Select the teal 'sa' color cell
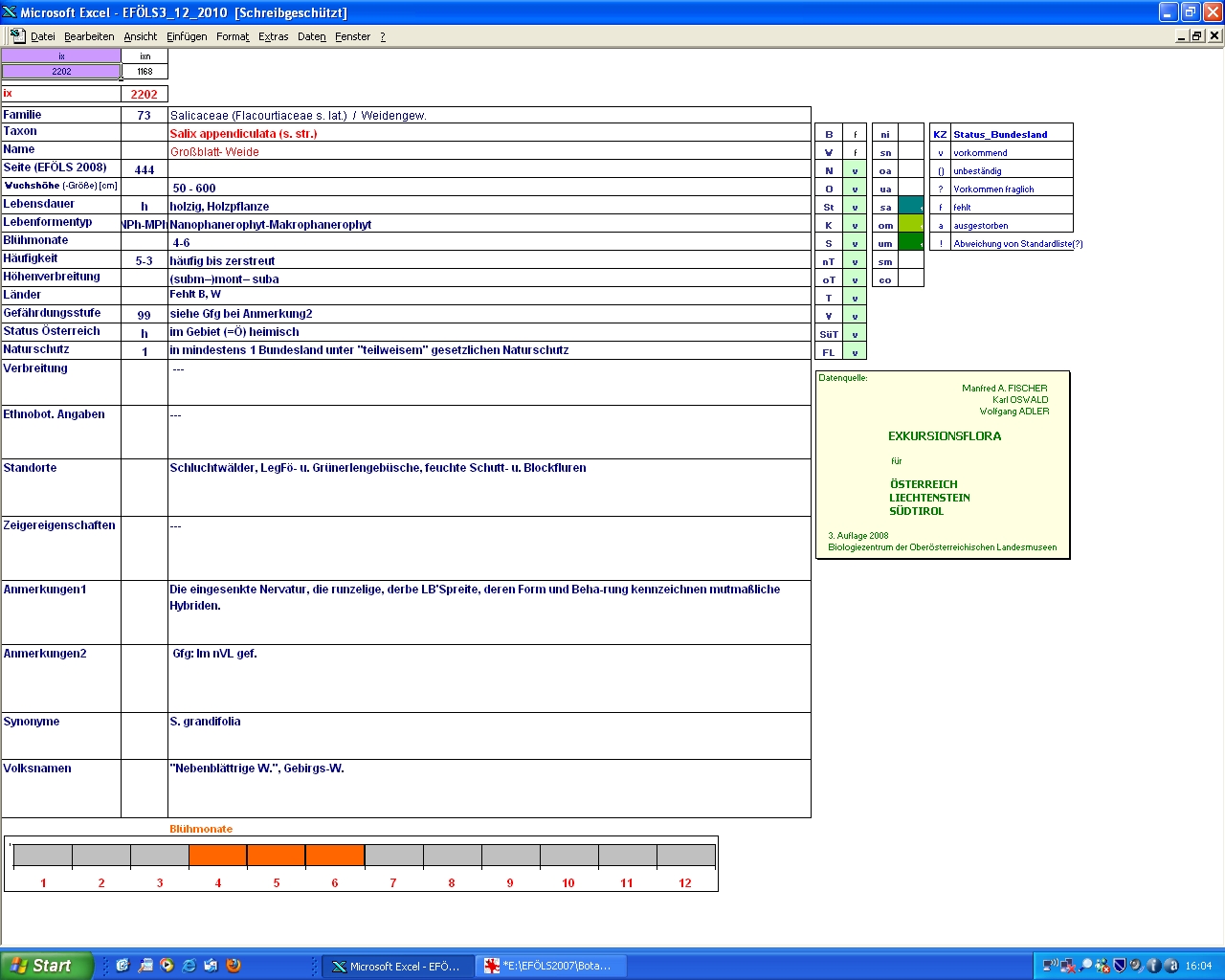The image size is (1225, 980). (911, 206)
